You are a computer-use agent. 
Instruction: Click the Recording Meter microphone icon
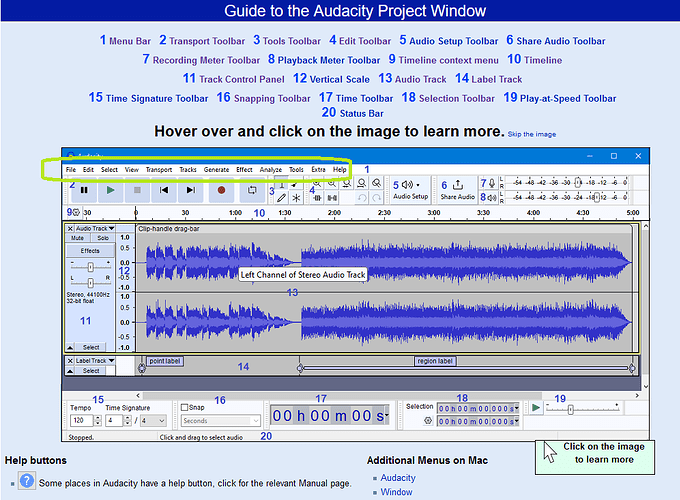[492, 183]
